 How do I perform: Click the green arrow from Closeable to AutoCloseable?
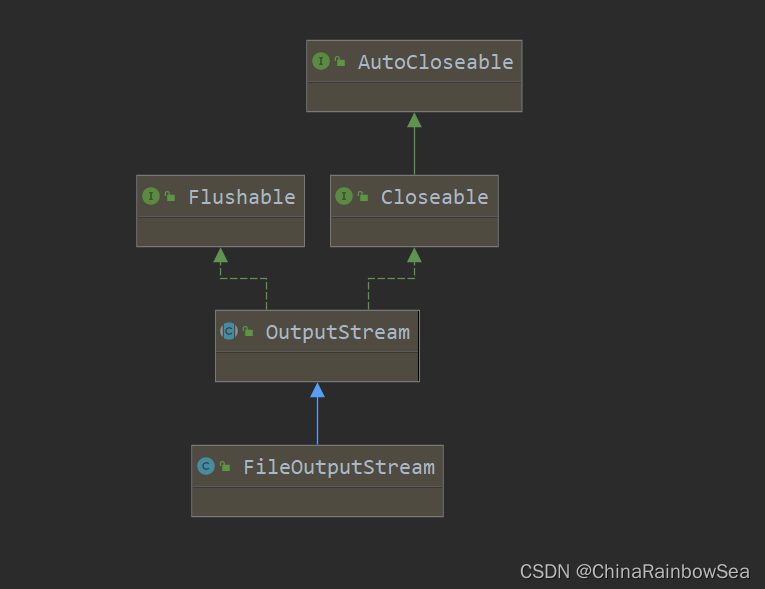point(414,144)
